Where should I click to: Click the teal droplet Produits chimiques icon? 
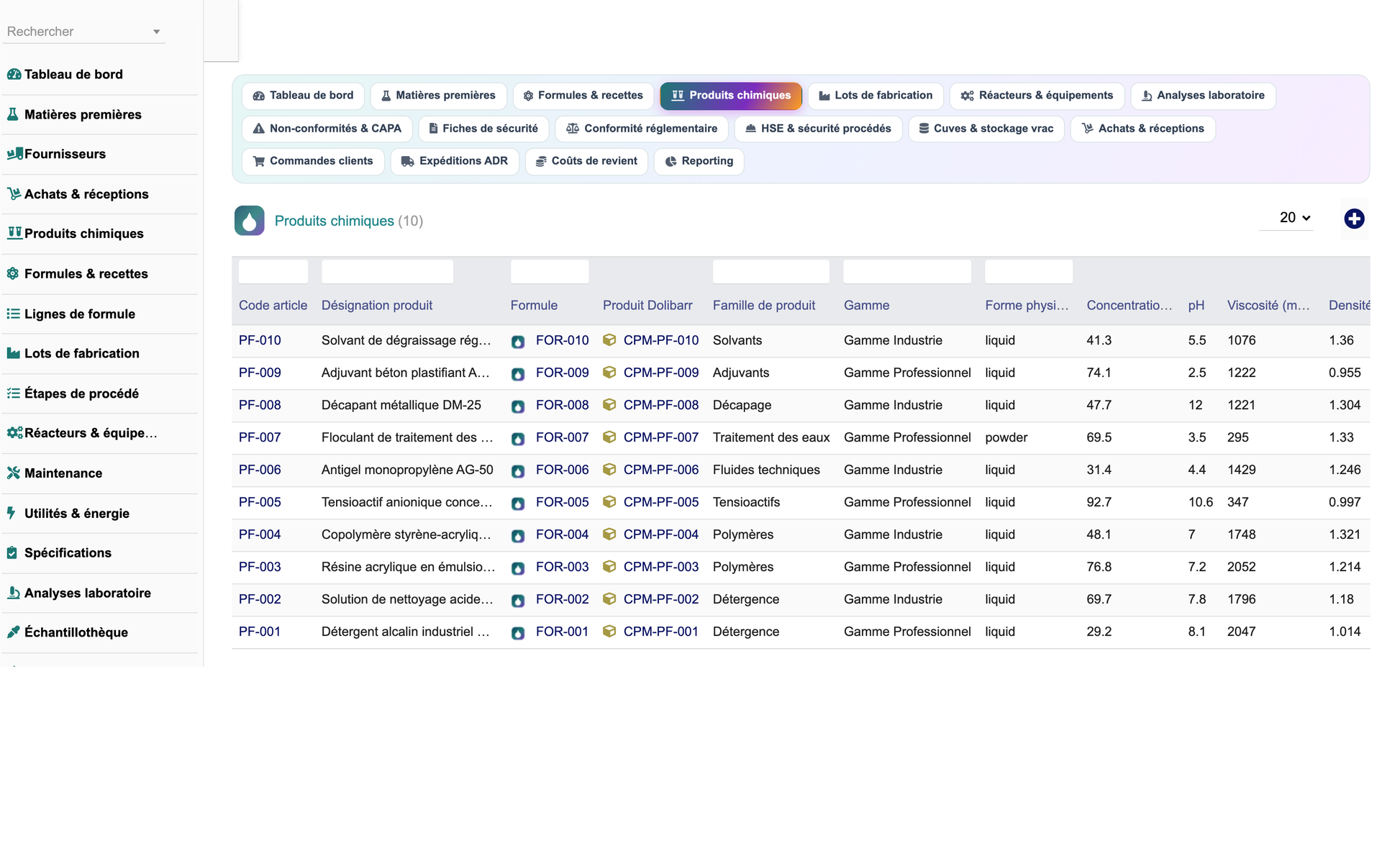(249, 221)
